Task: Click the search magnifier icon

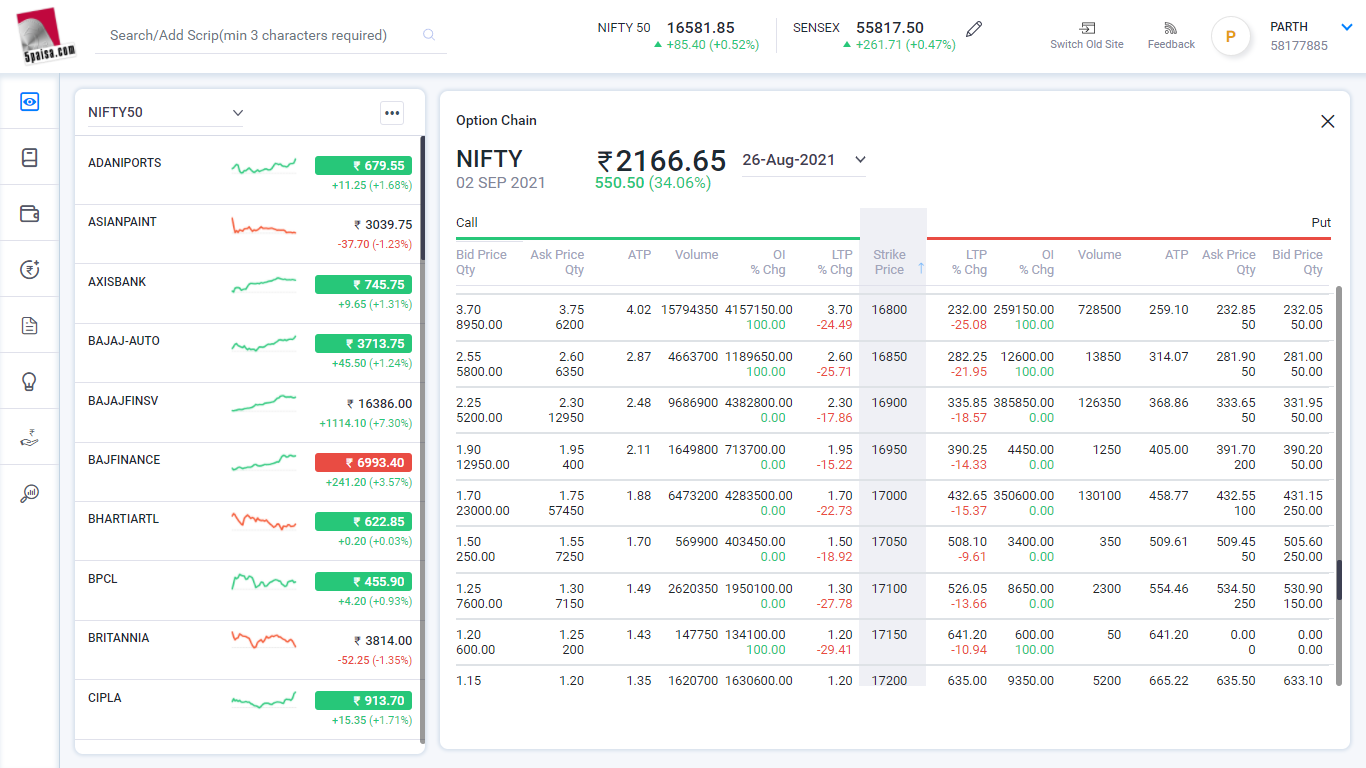Action: pyautogui.click(x=429, y=35)
